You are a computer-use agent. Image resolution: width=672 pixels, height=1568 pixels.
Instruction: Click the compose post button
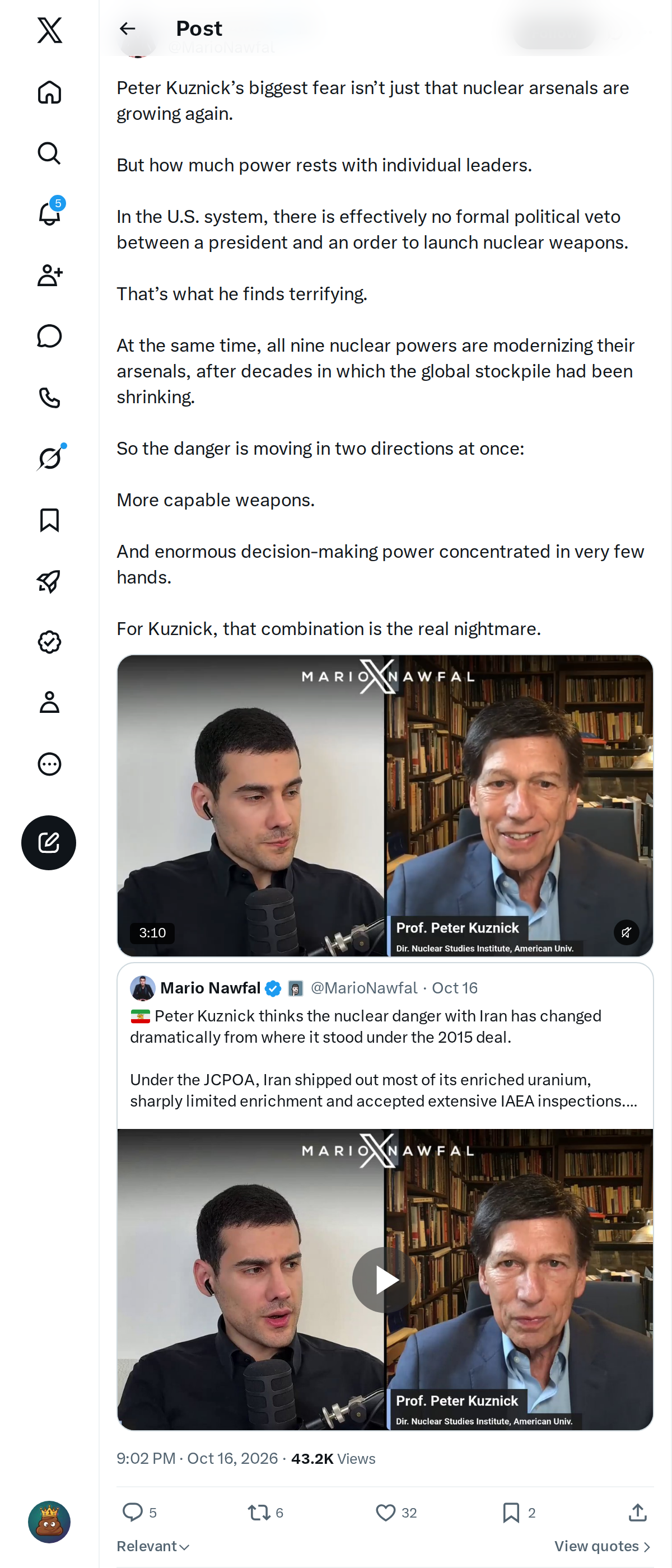[x=49, y=842]
